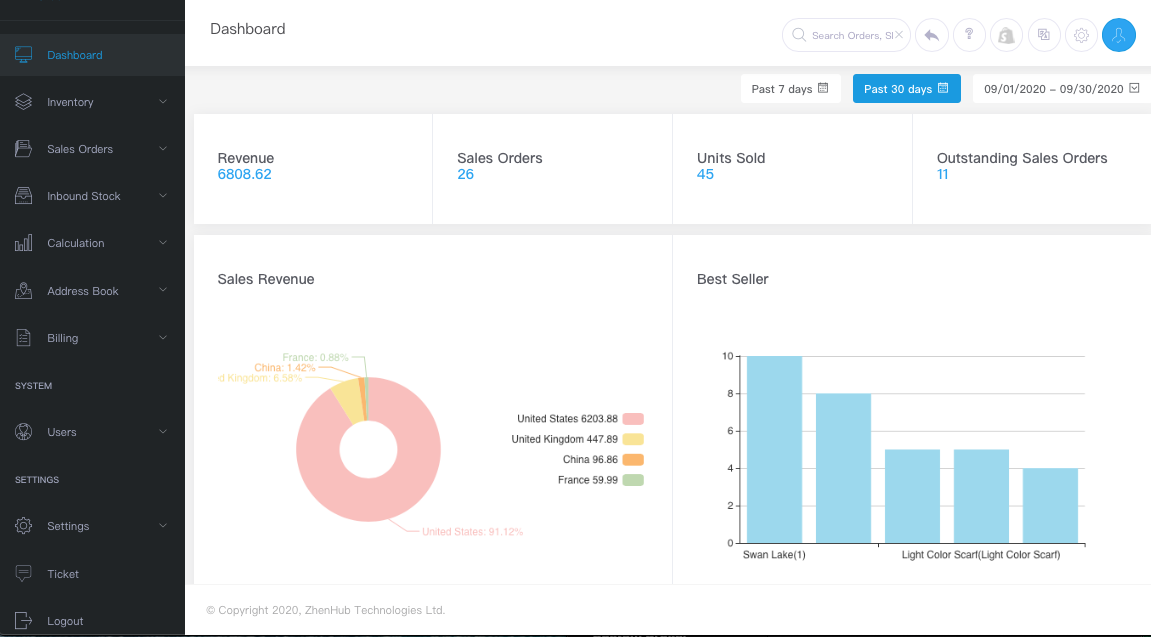Viewport: 1151px width, 637px height.
Task: Expand the Sales Orders submenu
Action: point(92,149)
